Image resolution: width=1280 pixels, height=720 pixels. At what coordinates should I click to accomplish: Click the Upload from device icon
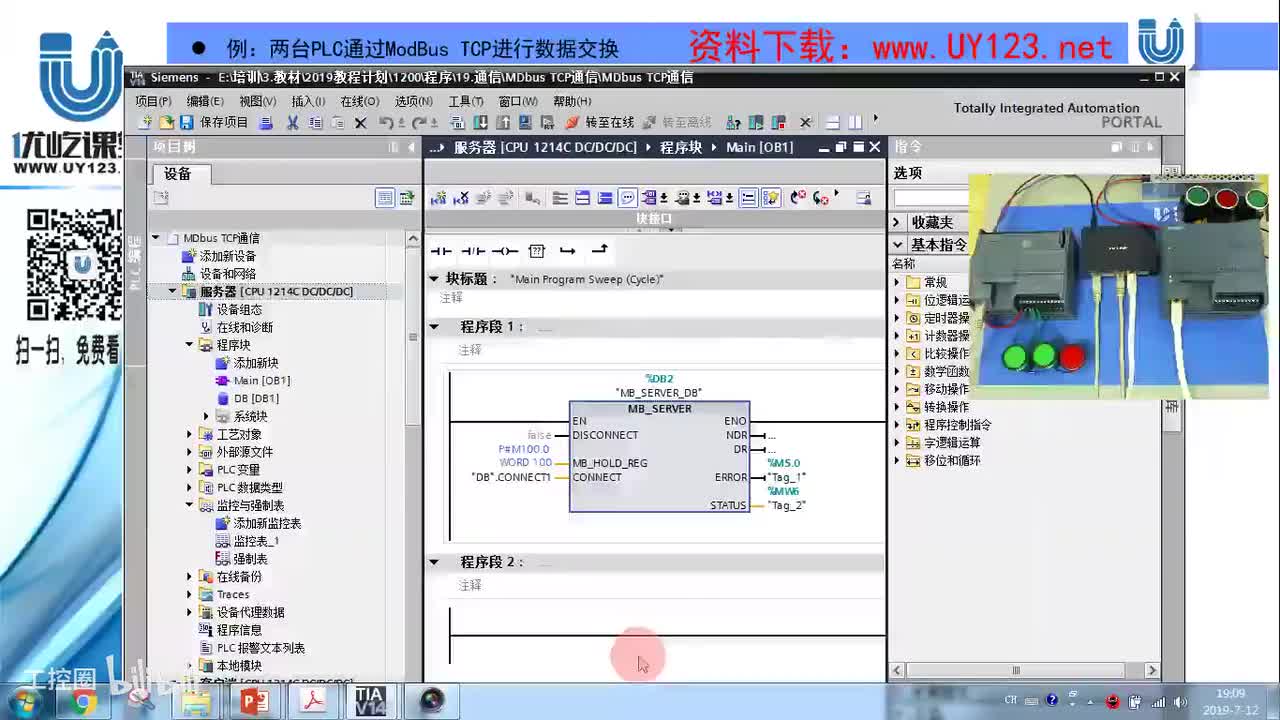tap(503, 122)
